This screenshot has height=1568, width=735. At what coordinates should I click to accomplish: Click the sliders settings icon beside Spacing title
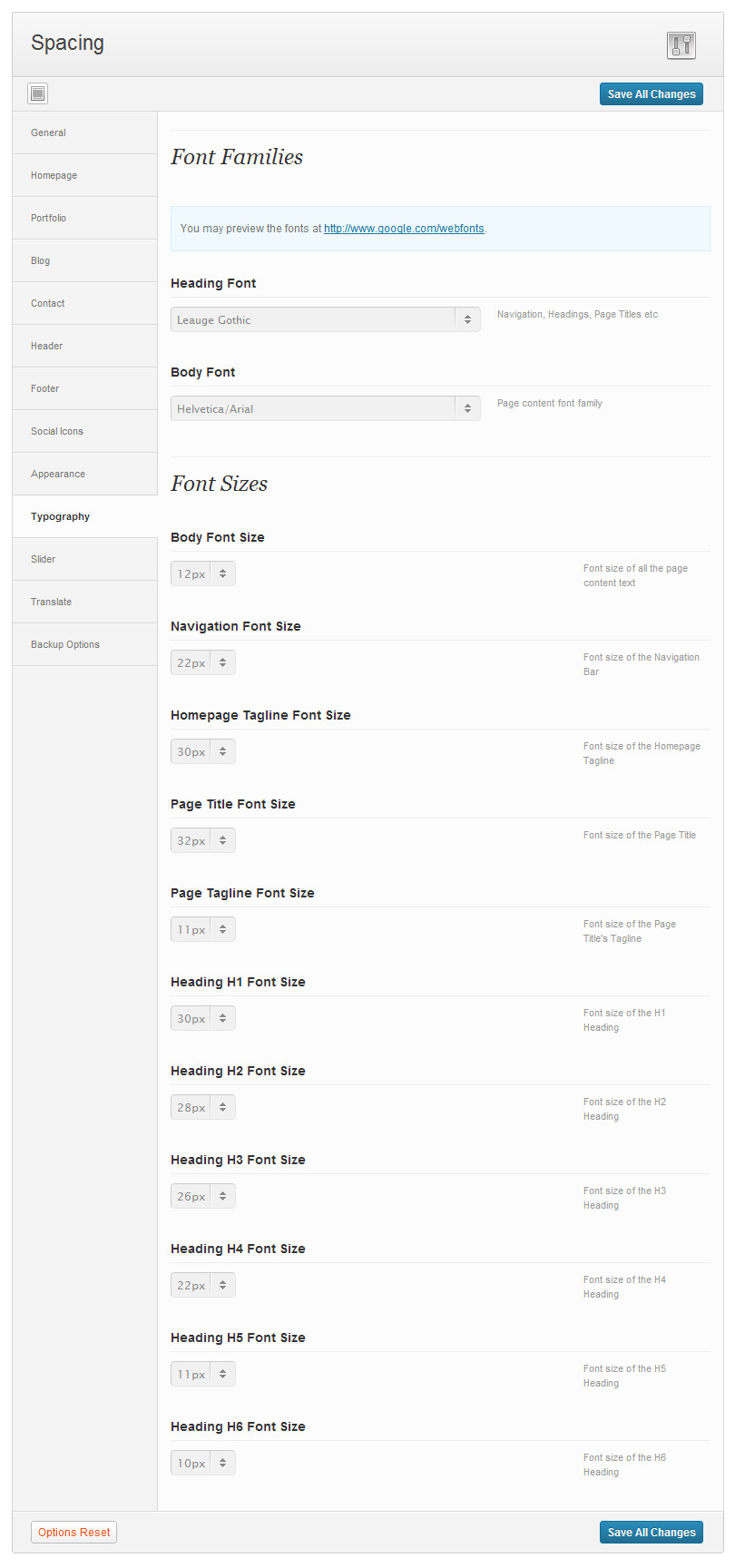click(x=681, y=45)
